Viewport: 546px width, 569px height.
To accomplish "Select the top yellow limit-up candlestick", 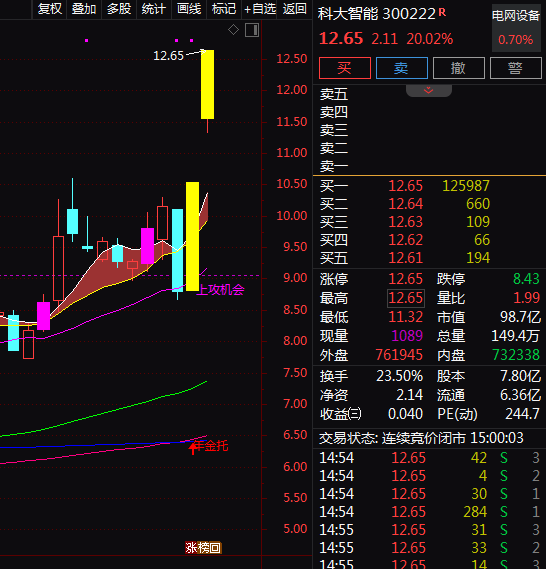I will [x=208, y=85].
